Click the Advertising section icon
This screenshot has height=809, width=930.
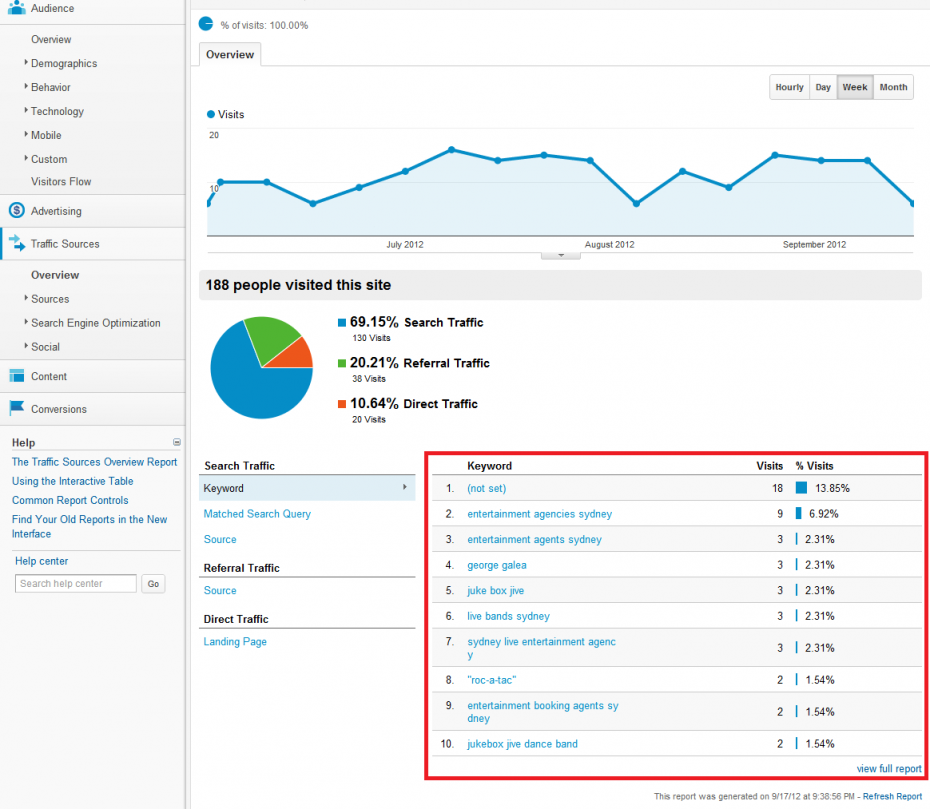click(16, 211)
